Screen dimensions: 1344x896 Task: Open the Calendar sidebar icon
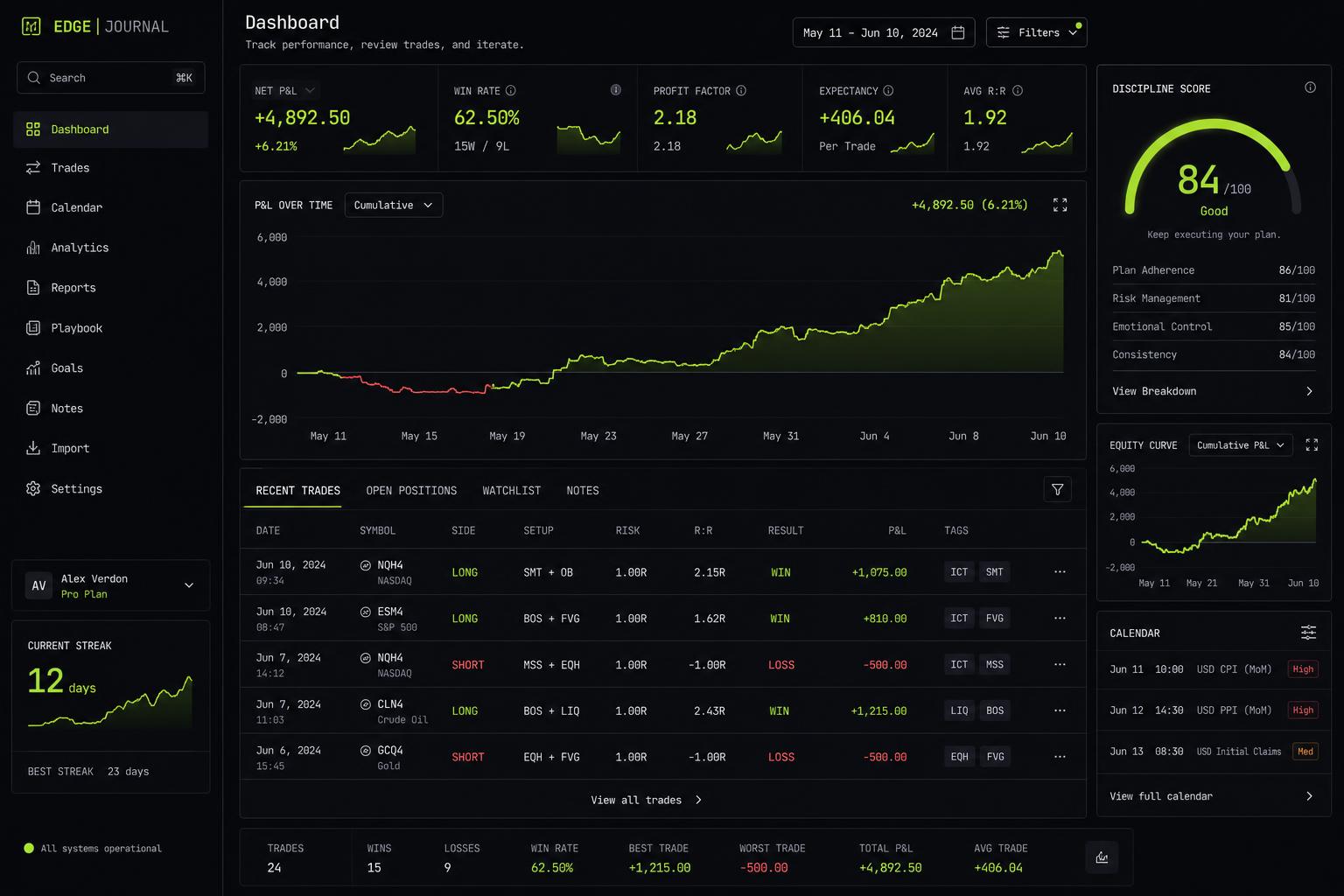tap(33, 207)
